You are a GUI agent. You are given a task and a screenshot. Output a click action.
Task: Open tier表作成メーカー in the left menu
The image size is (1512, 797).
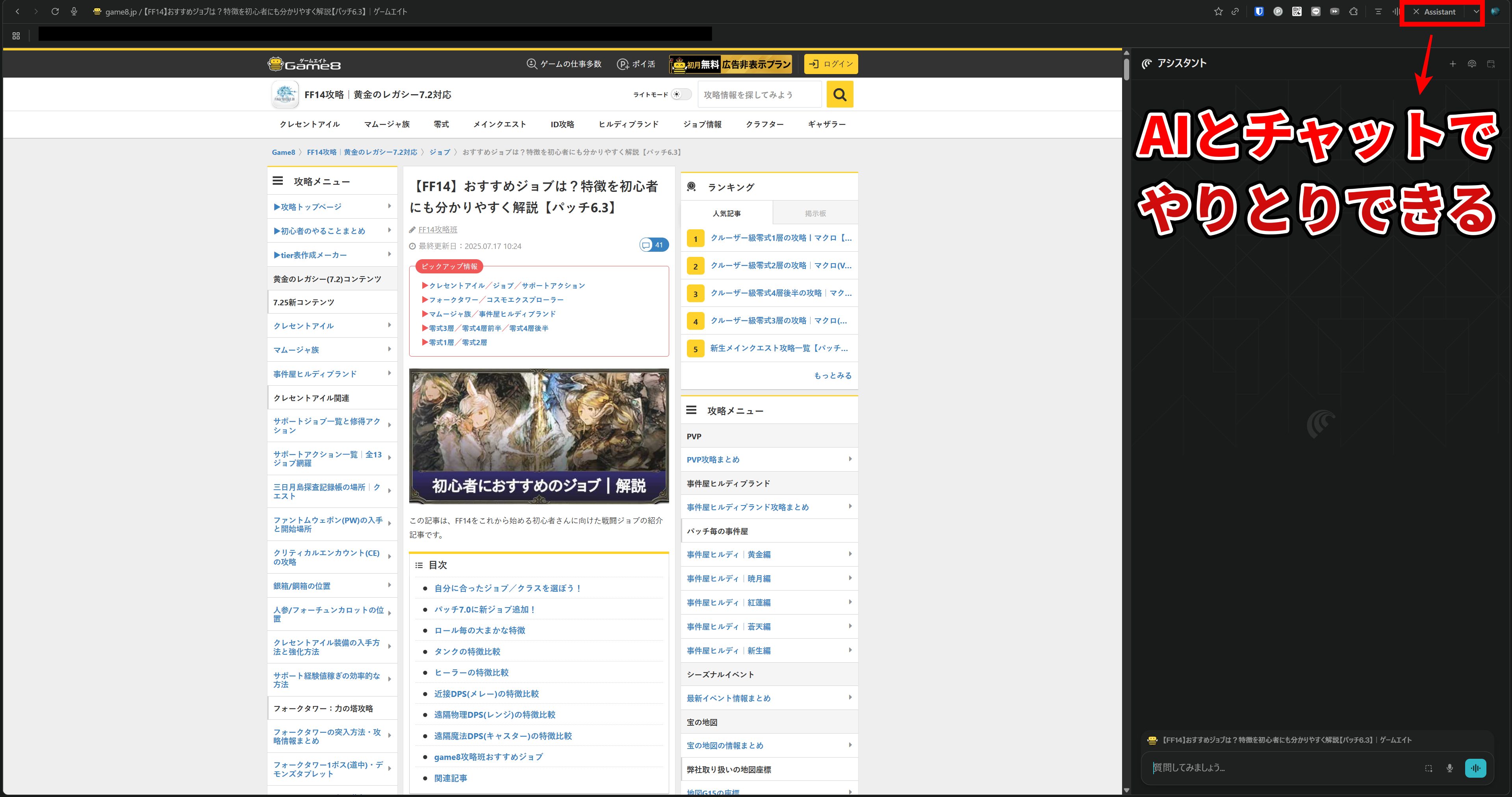[x=332, y=255]
